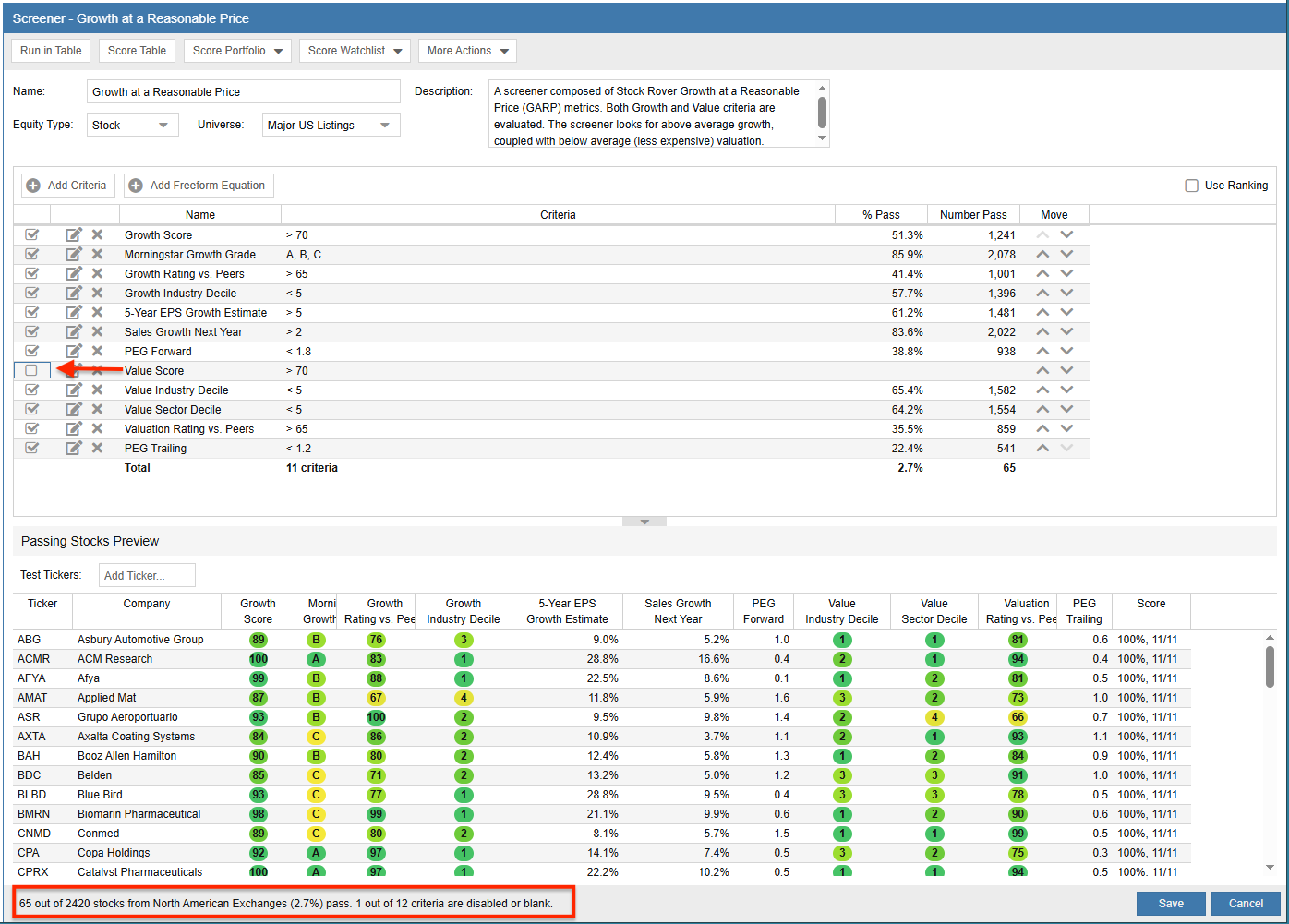1289x924 pixels.
Task: Delete the PEG Trailing criteria with its X icon
Action: [97, 448]
